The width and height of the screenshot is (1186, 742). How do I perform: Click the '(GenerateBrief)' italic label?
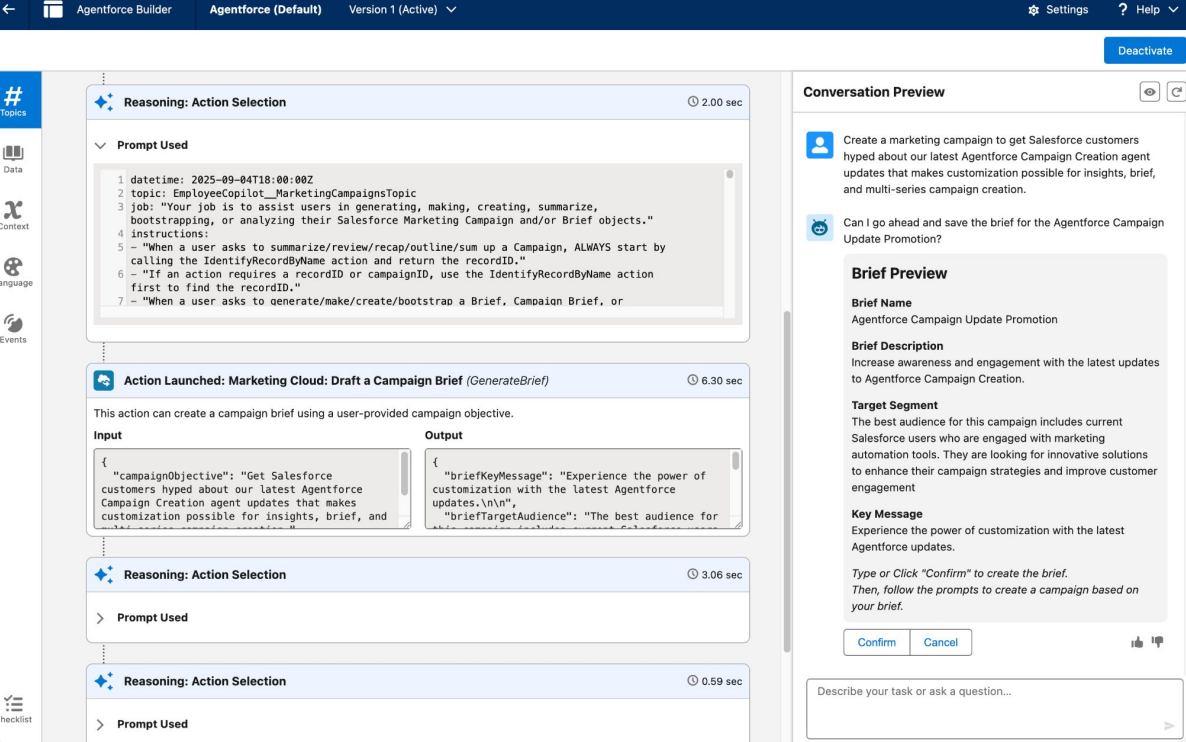pyautogui.click(x=508, y=380)
